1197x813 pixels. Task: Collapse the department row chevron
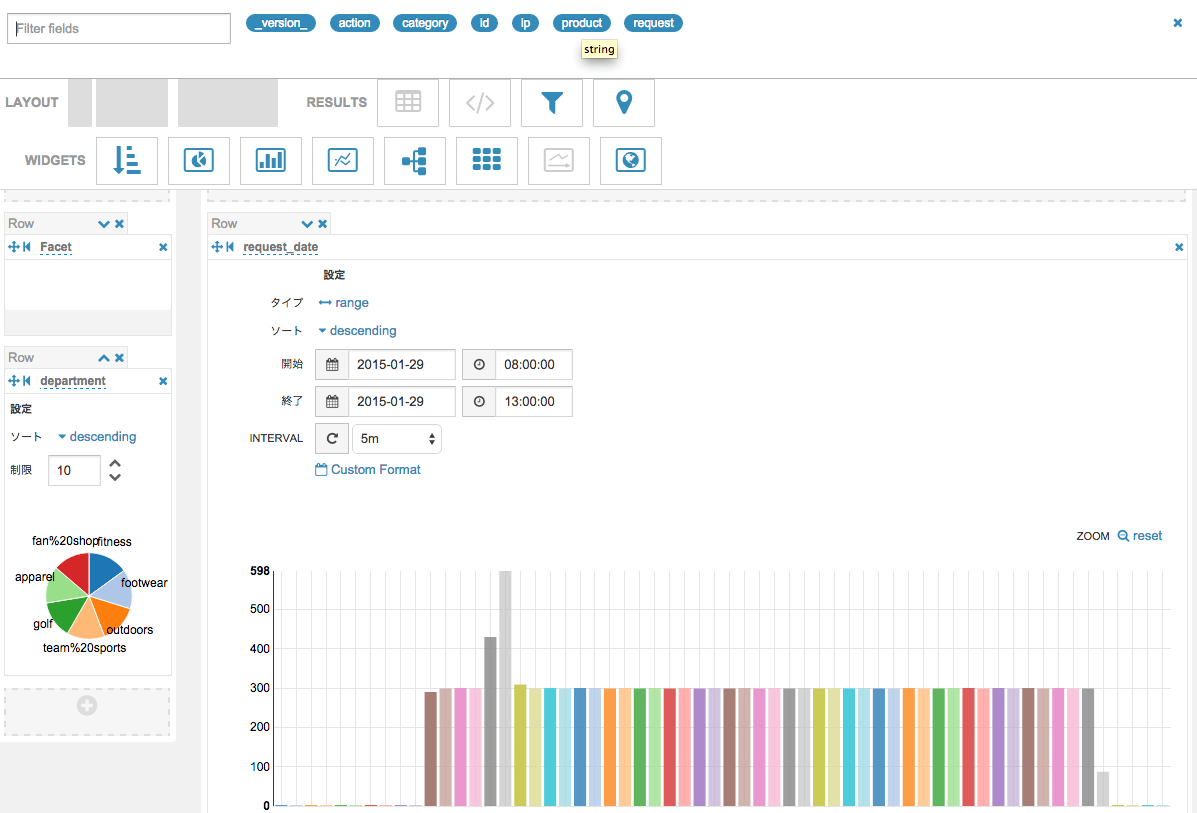point(104,357)
